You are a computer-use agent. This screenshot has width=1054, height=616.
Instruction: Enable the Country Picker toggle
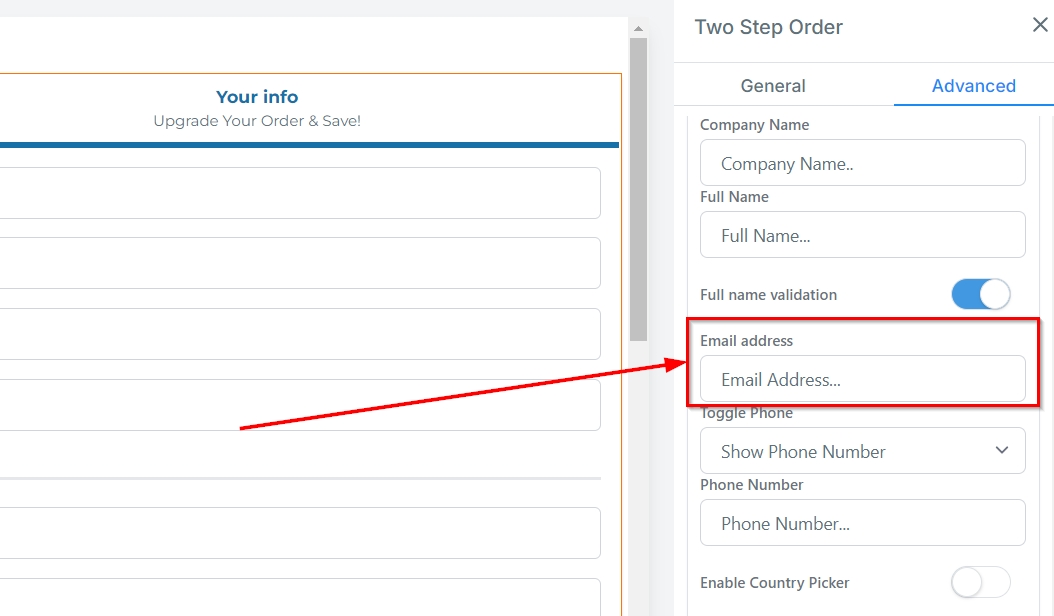[x=980, y=582]
